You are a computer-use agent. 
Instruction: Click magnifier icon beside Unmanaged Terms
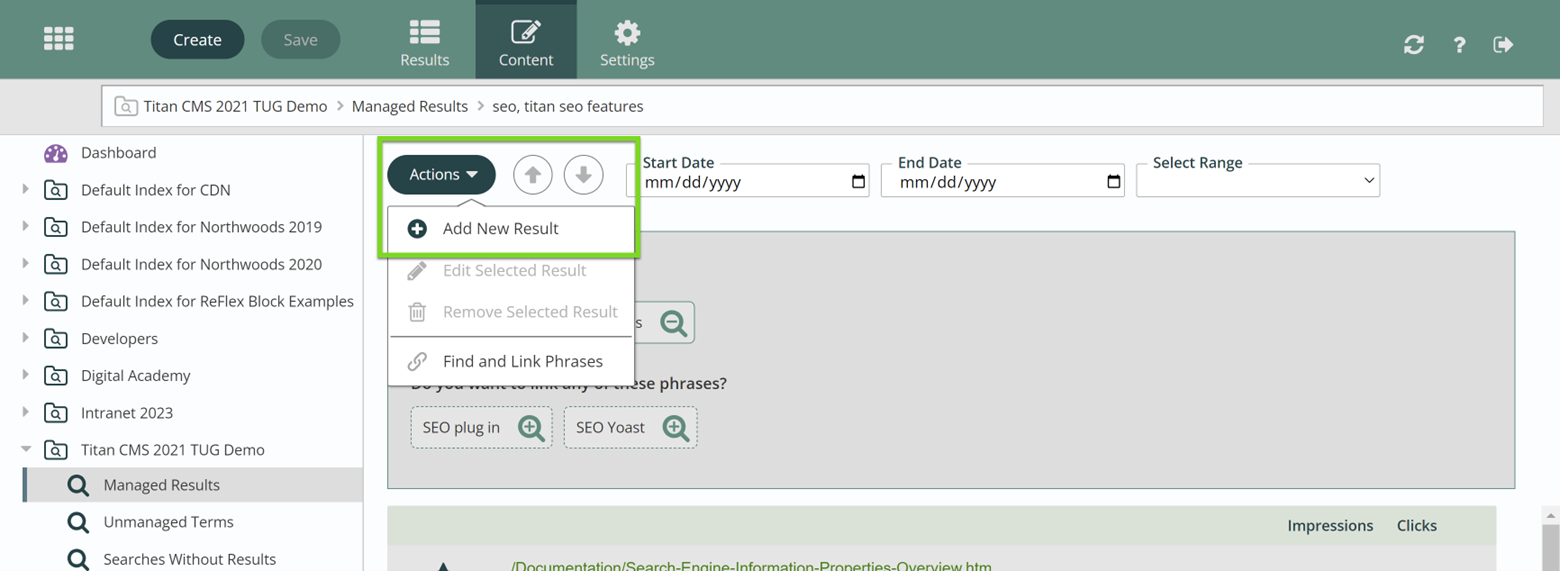(x=78, y=522)
